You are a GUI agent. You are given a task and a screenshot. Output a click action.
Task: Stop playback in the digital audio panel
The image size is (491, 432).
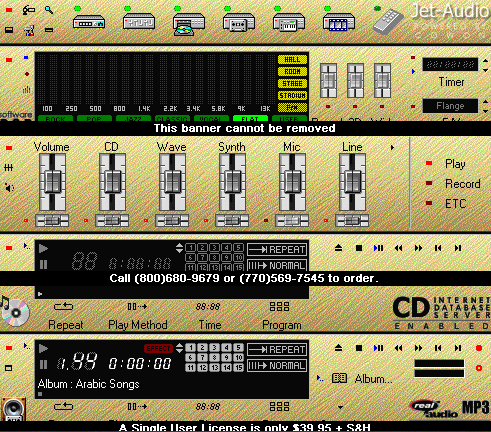(x=359, y=348)
